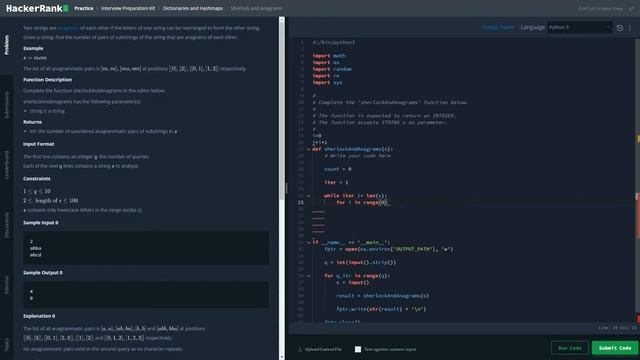
Task: Click the fptr = open(os.environ line
Action: (389, 249)
